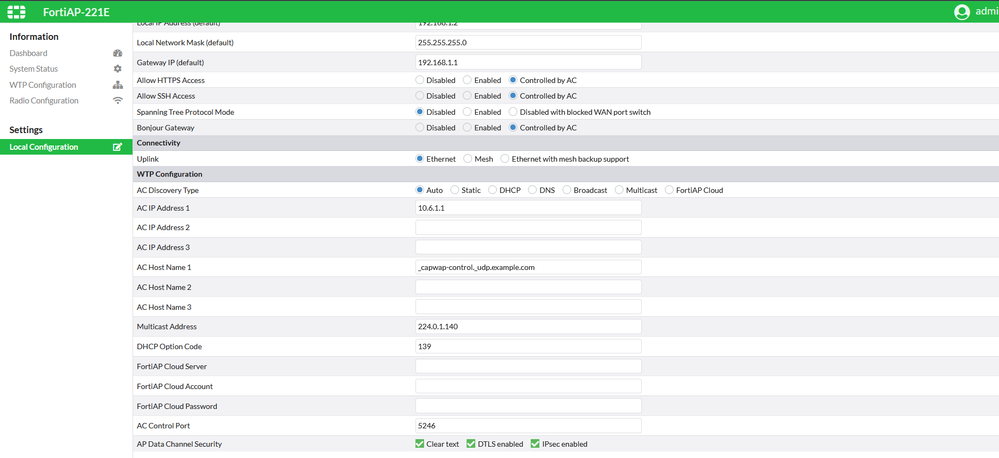Click the AC Control Port field
This screenshot has height=458, width=999.
click(528, 426)
